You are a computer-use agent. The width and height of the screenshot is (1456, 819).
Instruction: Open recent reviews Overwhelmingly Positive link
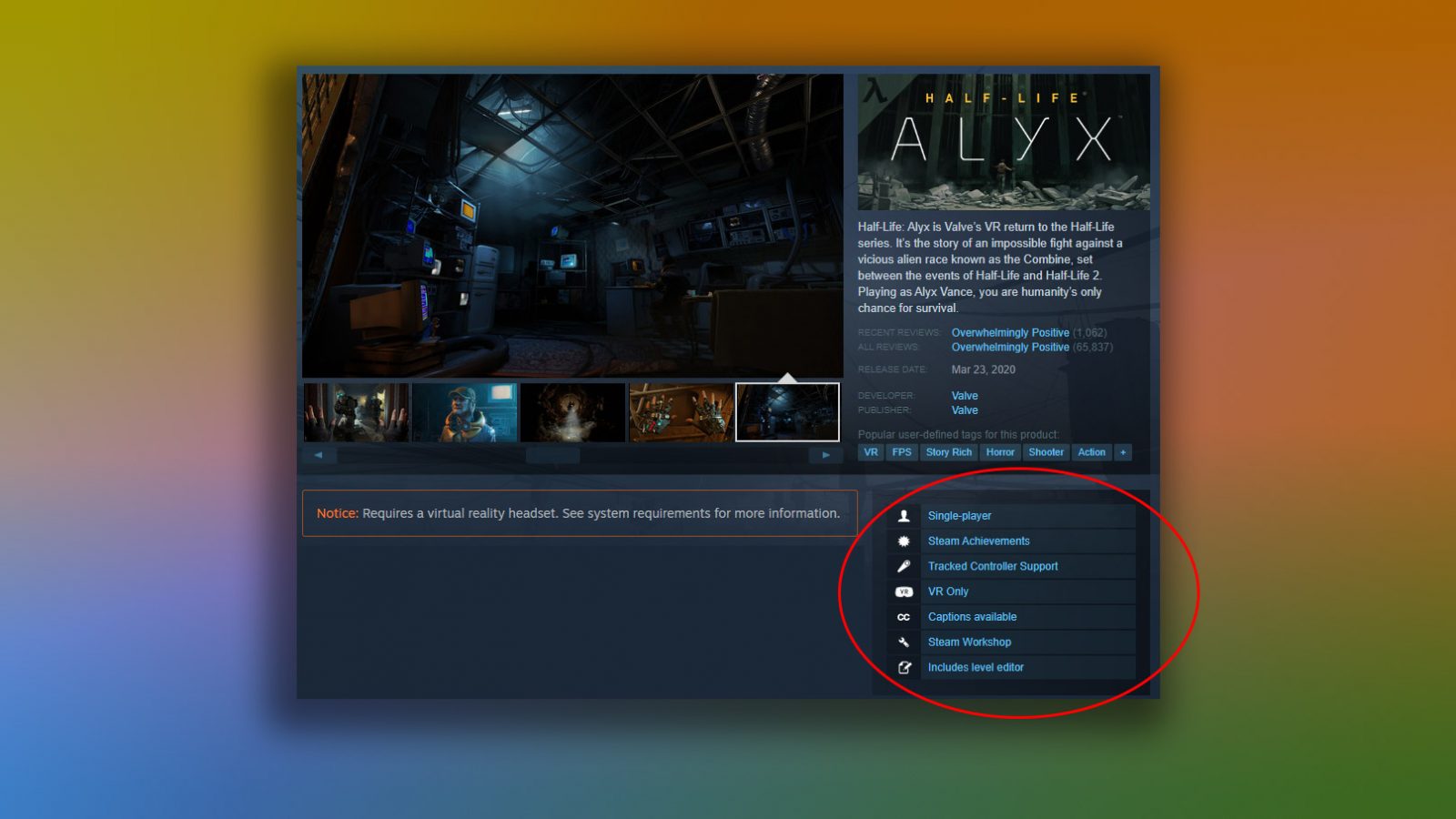(1010, 333)
